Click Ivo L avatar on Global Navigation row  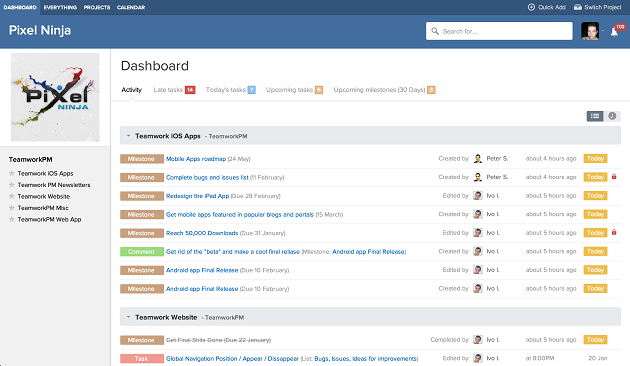[x=478, y=358]
